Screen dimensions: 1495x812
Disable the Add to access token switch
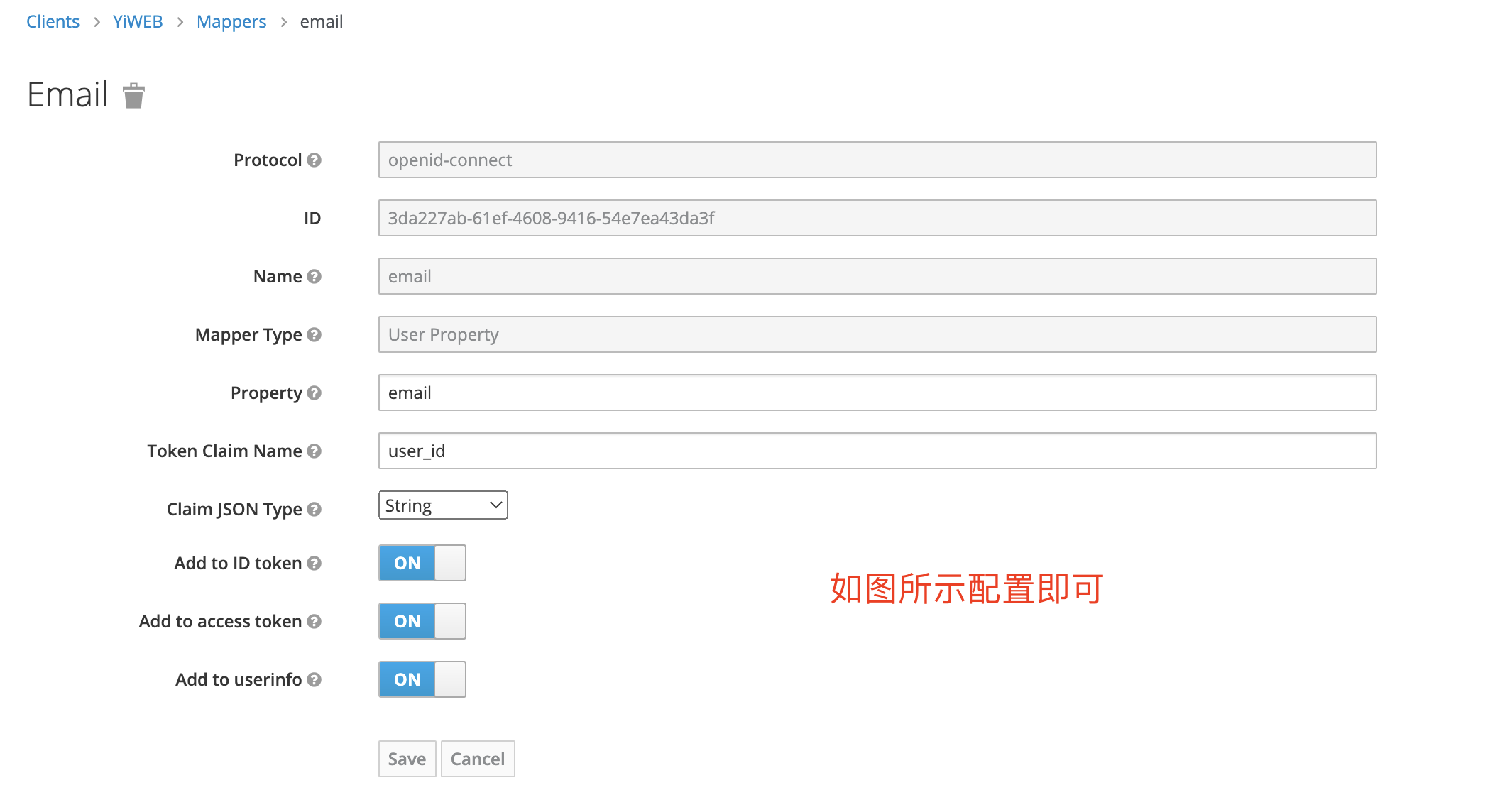pyautogui.click(x=422, y=621)
